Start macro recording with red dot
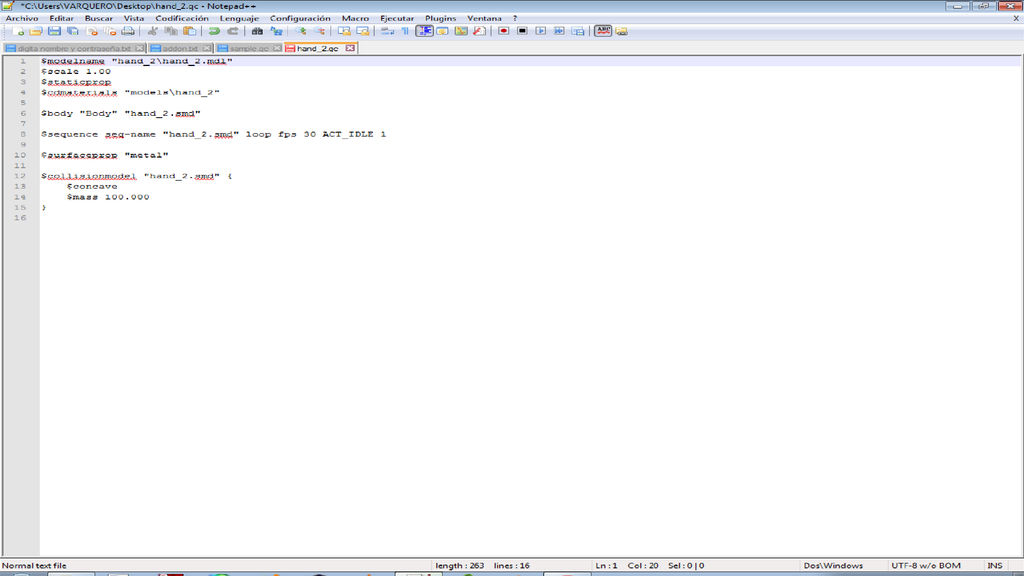1024x576 pixels. click(x=504, y=31)
